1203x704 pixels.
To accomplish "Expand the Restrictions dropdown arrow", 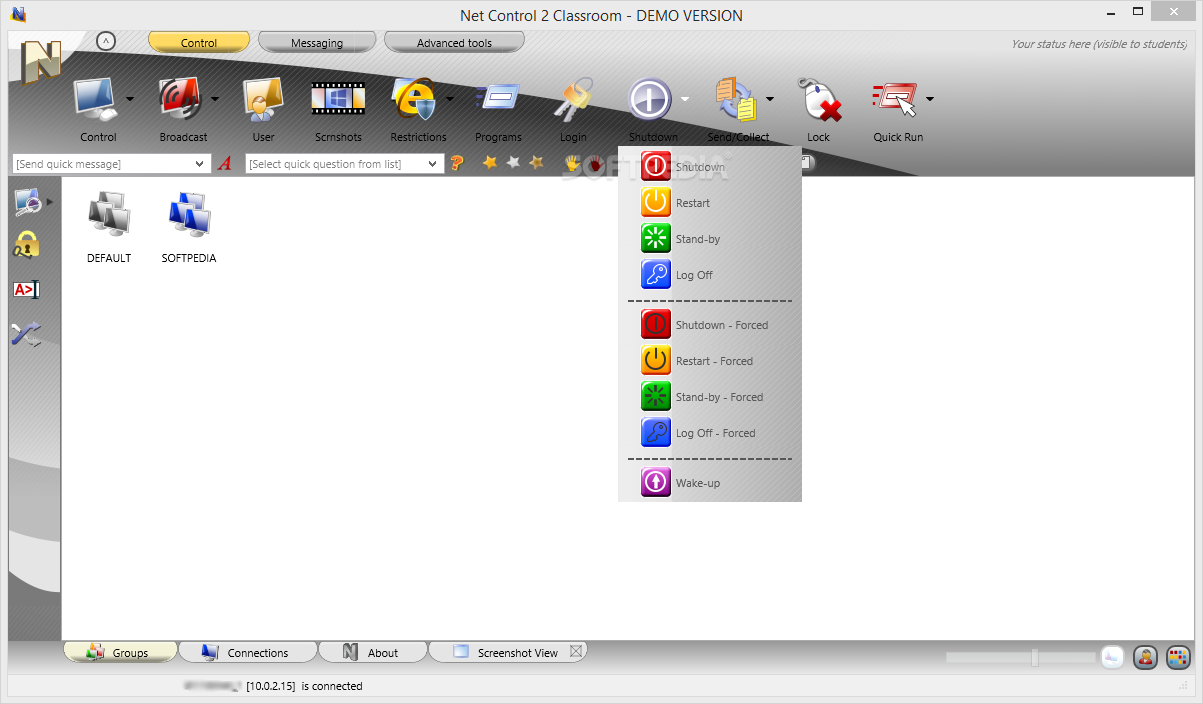I will [450, 99].
